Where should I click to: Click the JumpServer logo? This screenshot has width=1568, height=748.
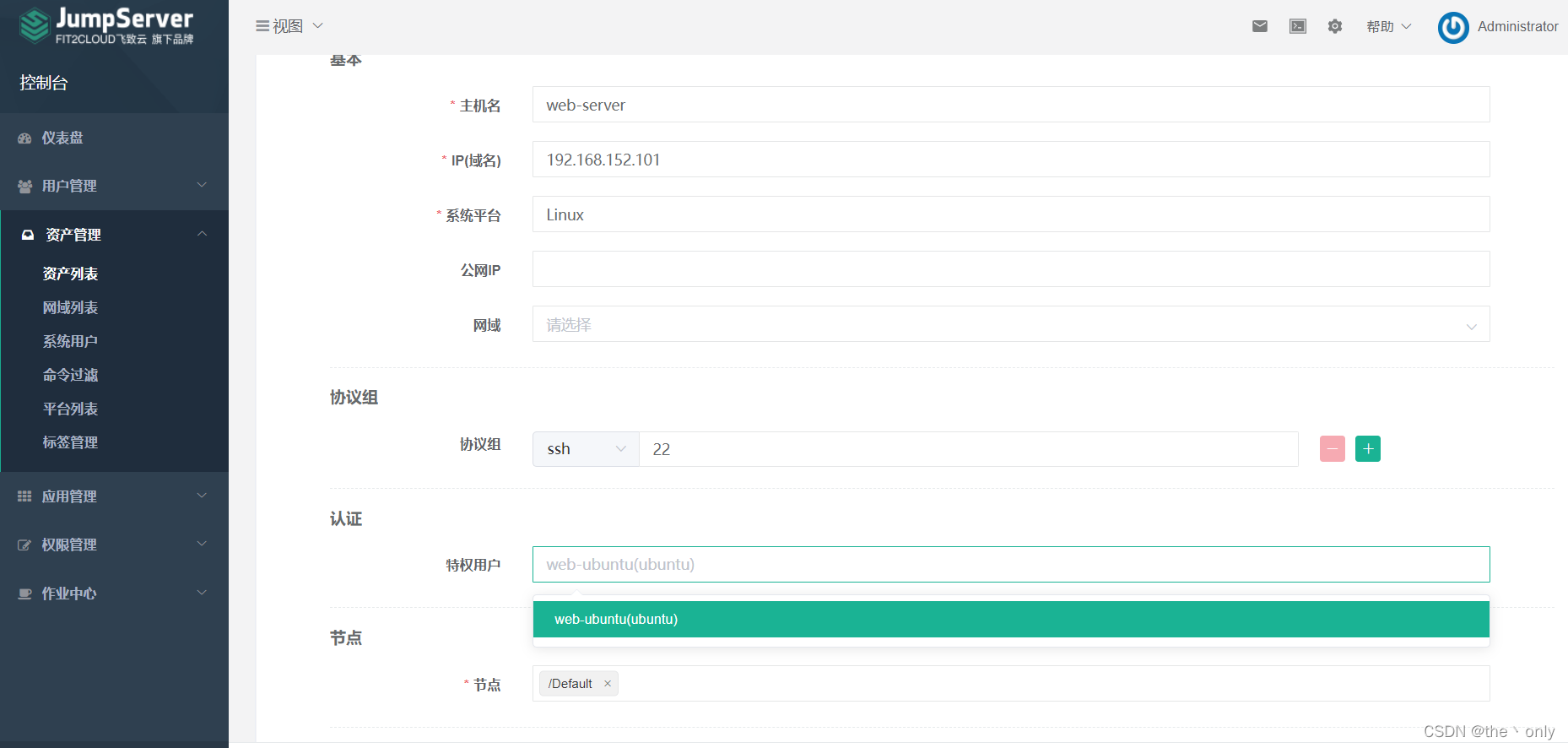pos(106,25)
